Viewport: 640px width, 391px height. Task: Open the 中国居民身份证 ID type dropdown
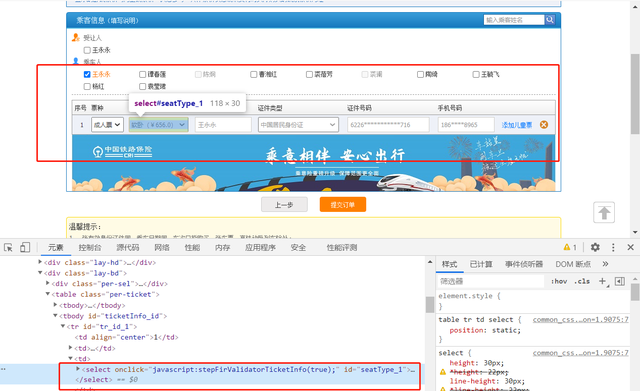point(298,125)
